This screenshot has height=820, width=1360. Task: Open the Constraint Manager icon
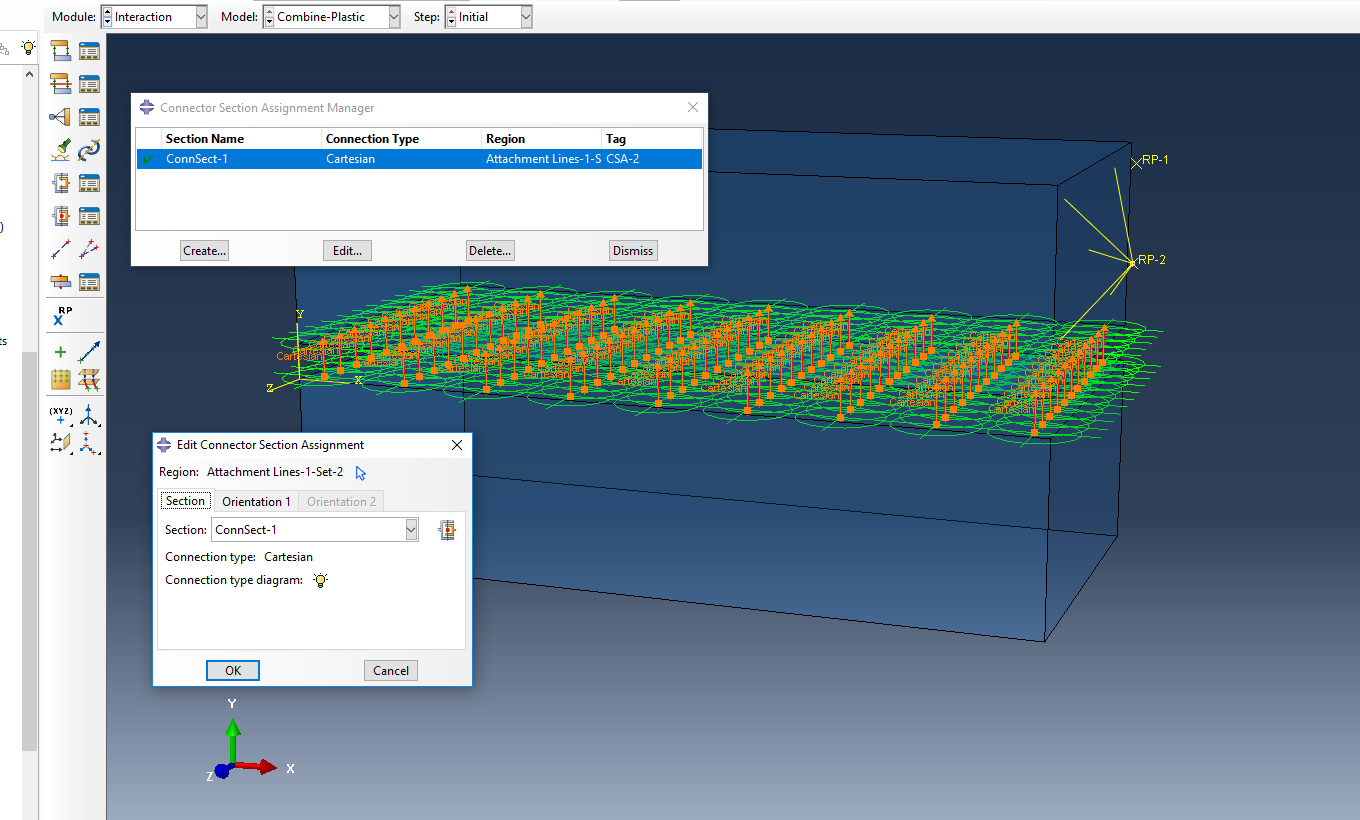pos(90,117)
